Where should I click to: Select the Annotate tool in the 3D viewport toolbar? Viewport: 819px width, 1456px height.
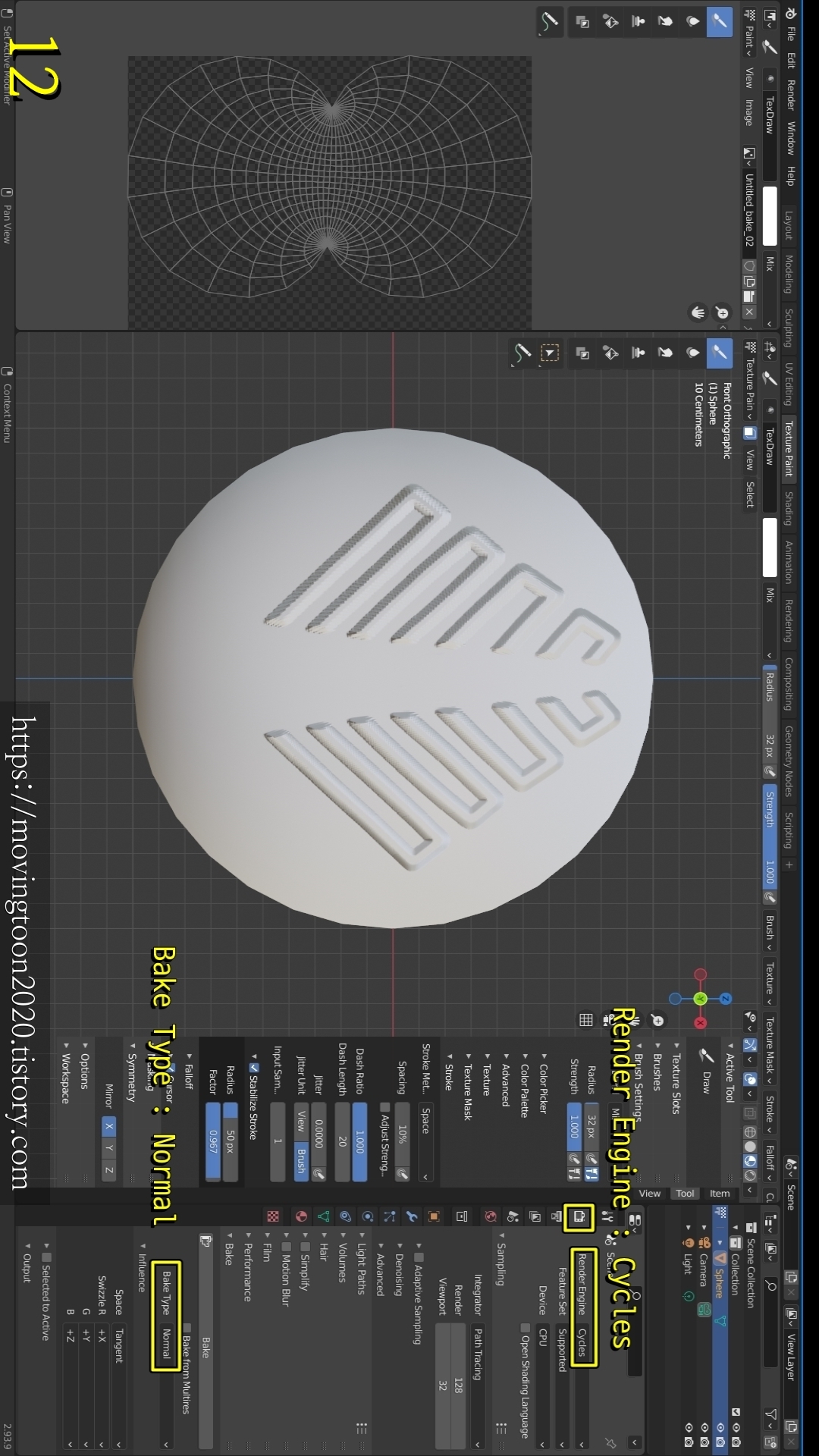tap(522, 353)
